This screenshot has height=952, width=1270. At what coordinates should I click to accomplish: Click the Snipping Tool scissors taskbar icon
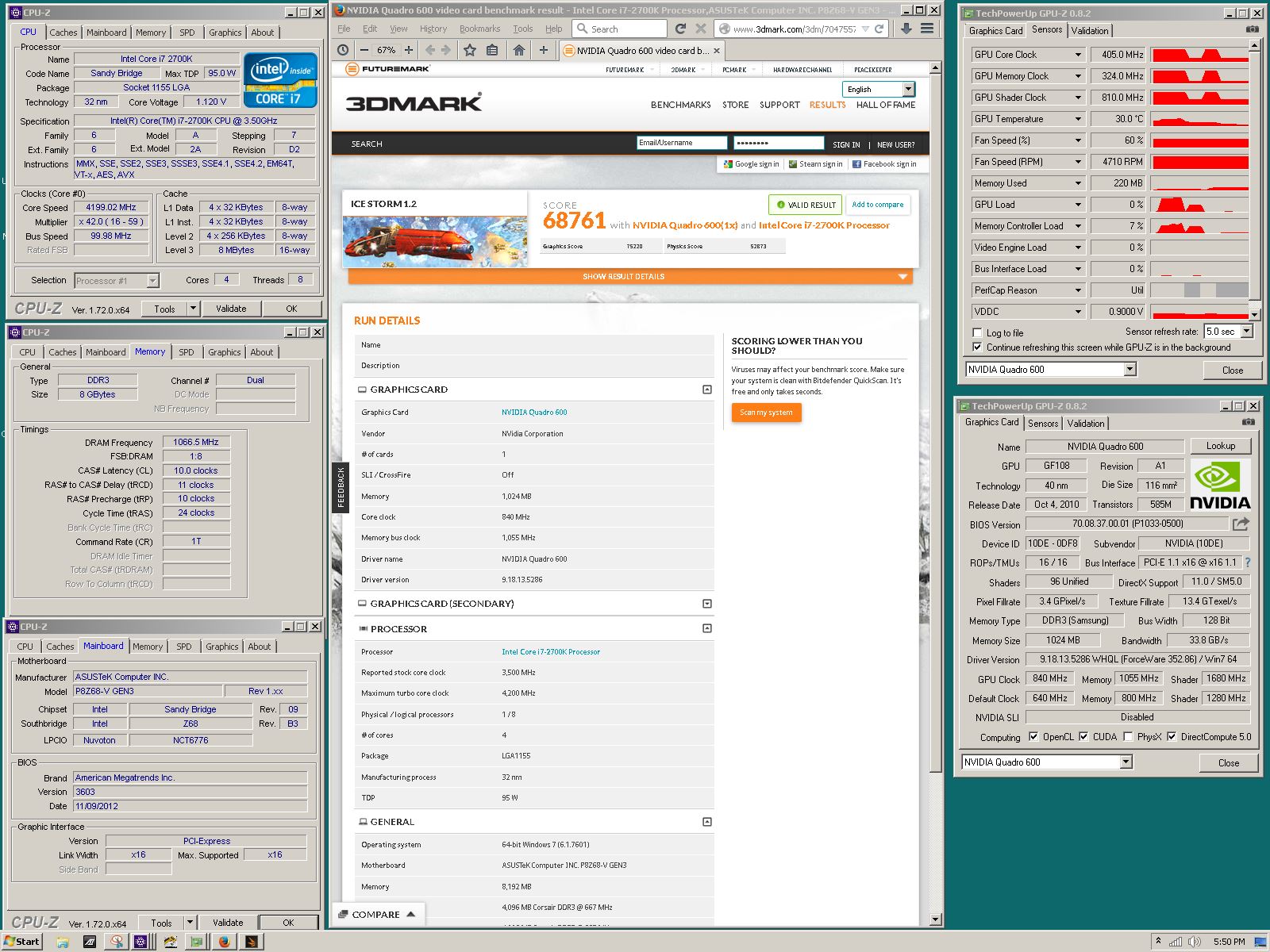[x=117, y=942]
